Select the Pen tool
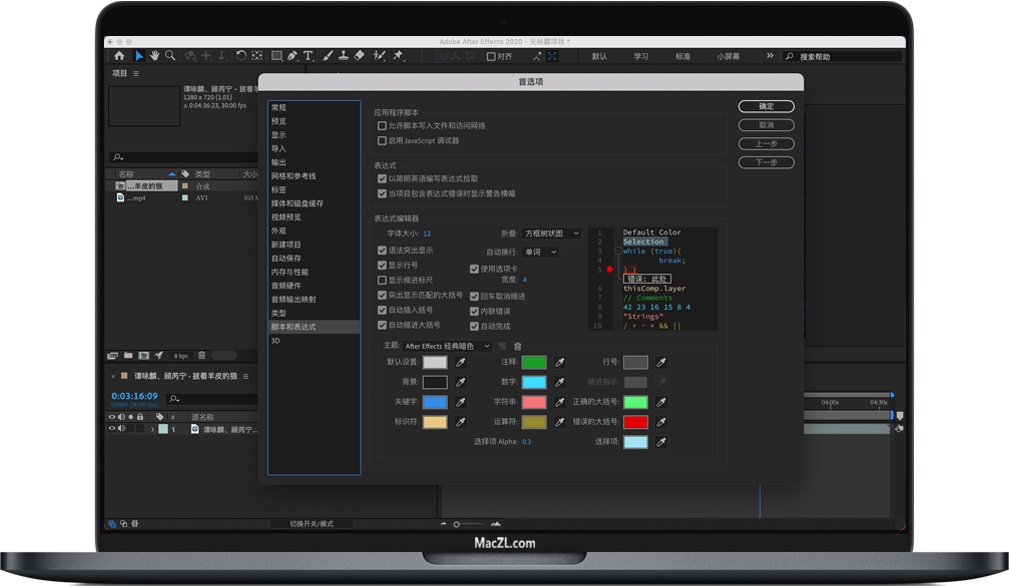 coord(291,57)
